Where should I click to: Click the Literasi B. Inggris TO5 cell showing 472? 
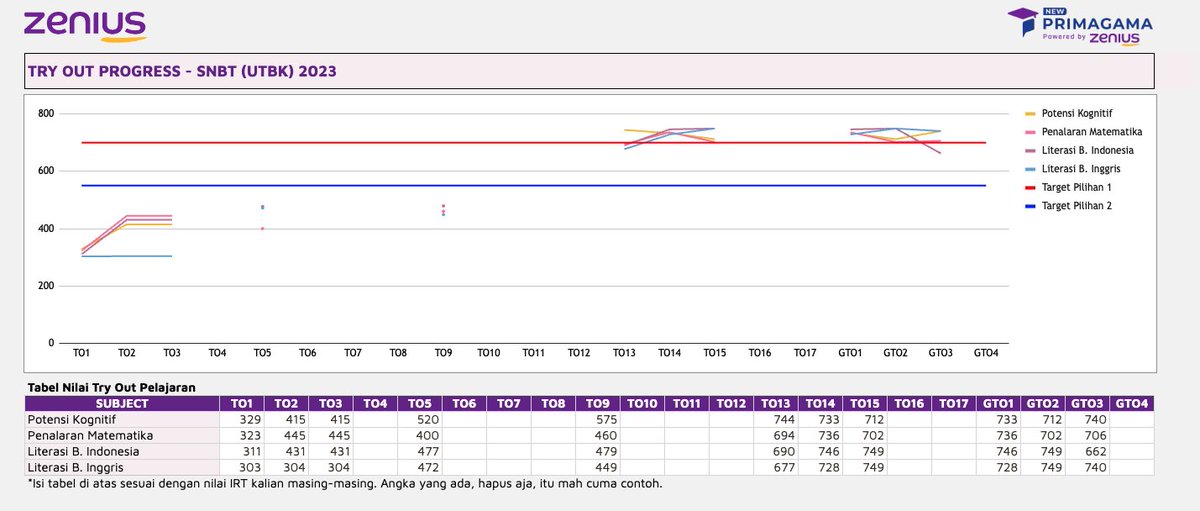coord(420,466)
